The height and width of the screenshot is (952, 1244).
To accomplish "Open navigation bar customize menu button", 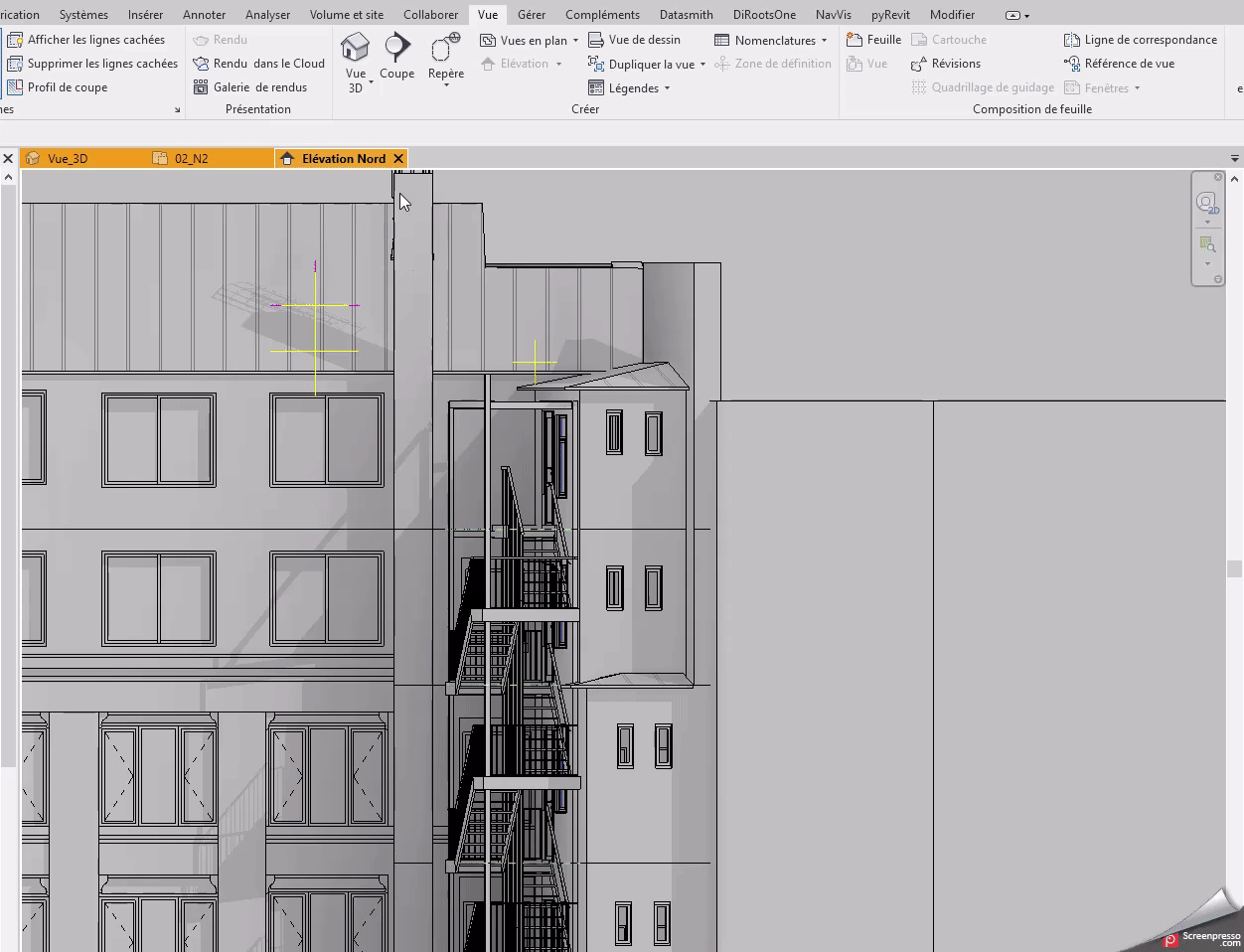I will pos(1218,280).
